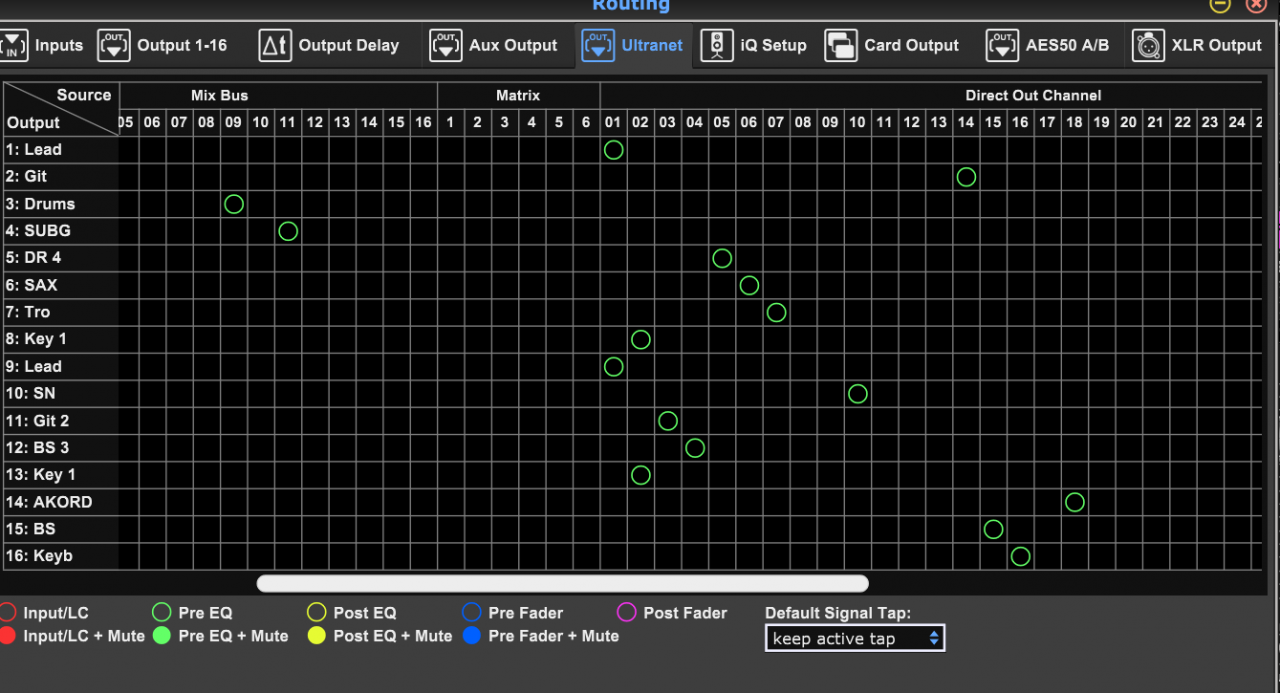
Task: Select the XLR Output tab
Action: (1197, 45)
